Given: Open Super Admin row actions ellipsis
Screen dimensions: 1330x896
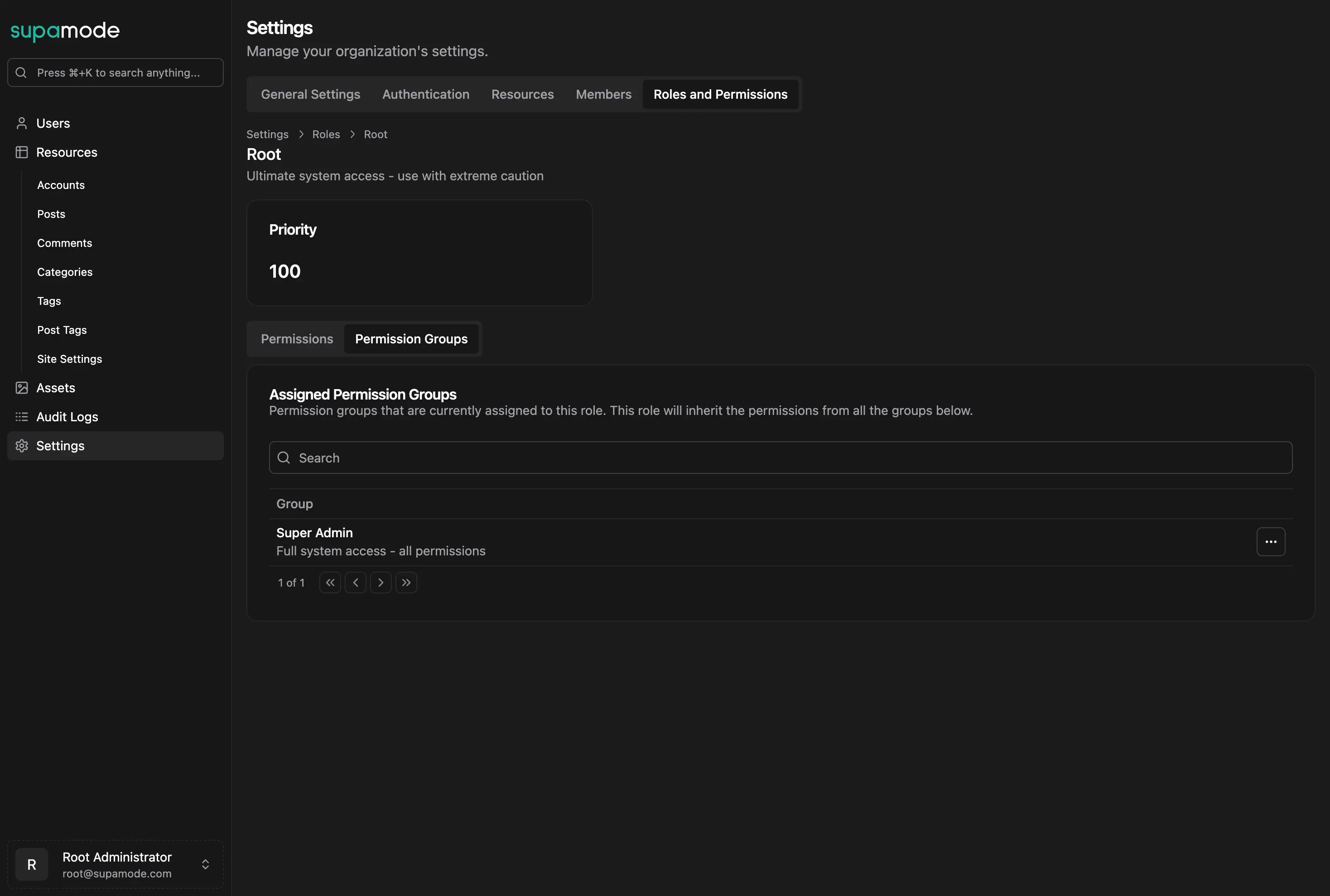Looking at the screenshot, I should pos(1270,542).
